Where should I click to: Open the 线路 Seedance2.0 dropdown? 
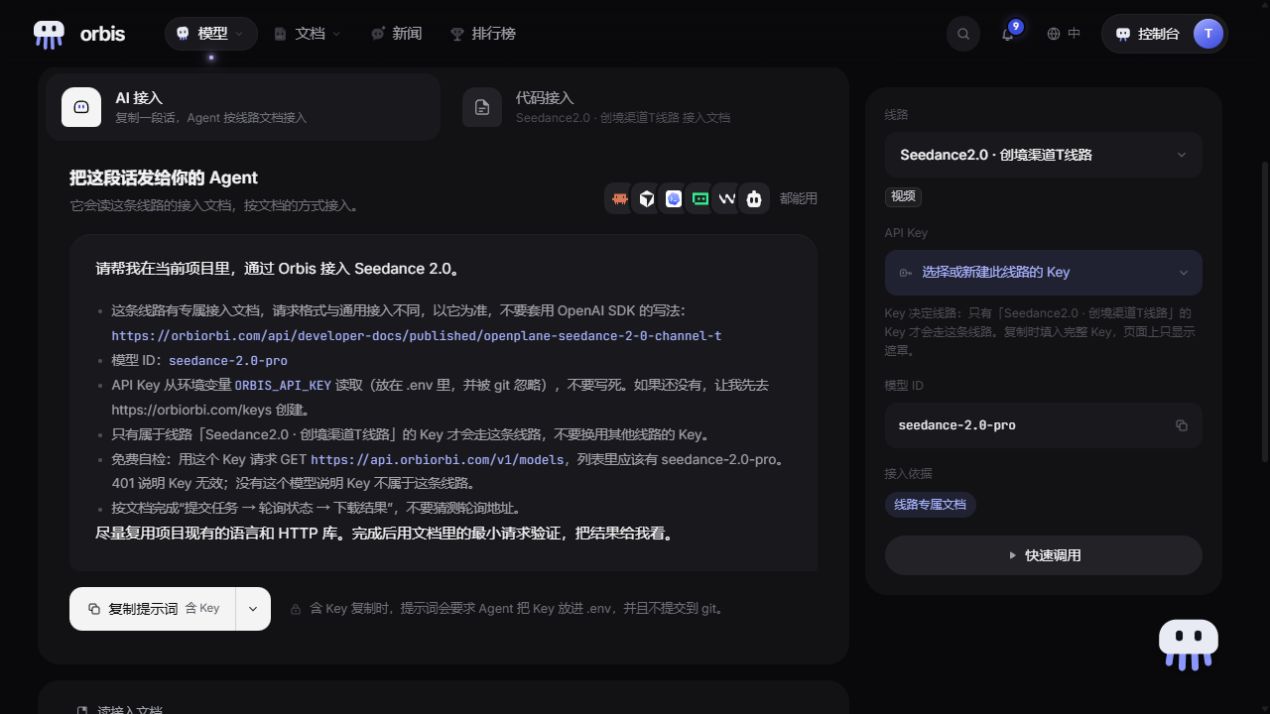[x=1043, y=155]
